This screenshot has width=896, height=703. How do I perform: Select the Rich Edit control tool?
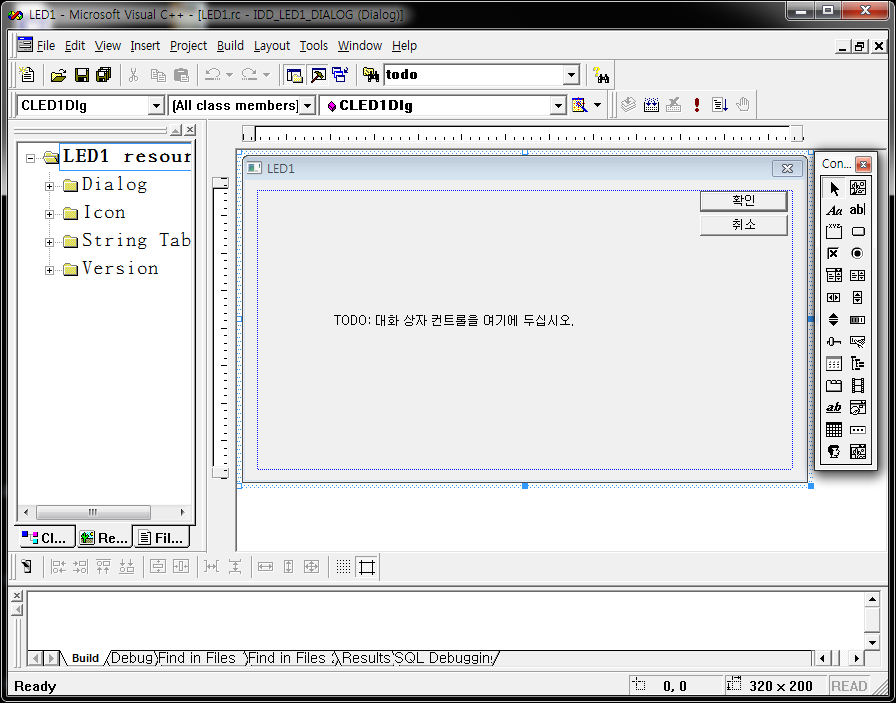tap(834, 408)
